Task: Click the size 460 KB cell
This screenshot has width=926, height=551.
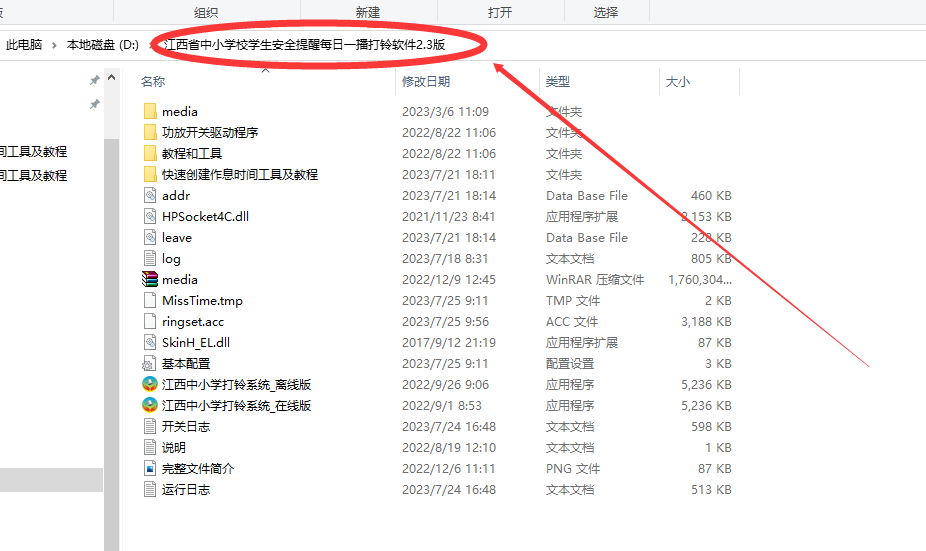Action: coord(712,195)
